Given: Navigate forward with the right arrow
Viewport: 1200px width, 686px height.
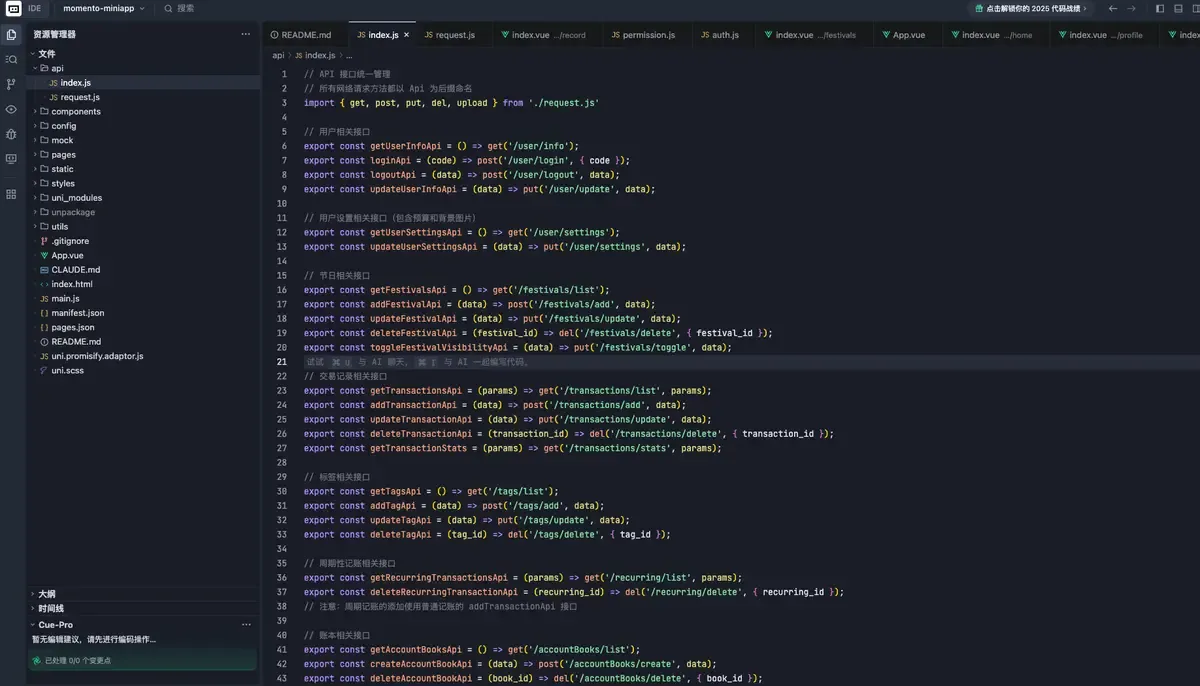Looking at the screenshot, I should click(x=1131, y=8).
